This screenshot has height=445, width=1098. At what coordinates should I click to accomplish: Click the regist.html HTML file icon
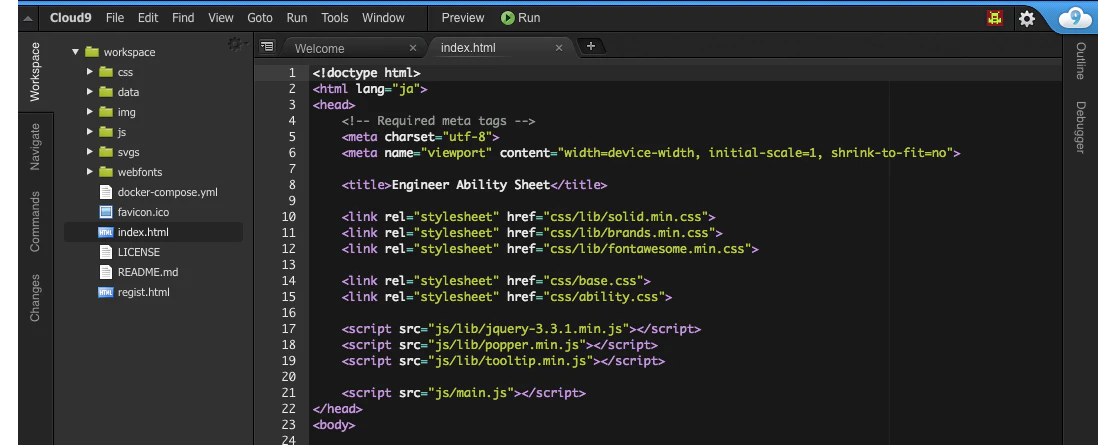click(x=106, y=292)
